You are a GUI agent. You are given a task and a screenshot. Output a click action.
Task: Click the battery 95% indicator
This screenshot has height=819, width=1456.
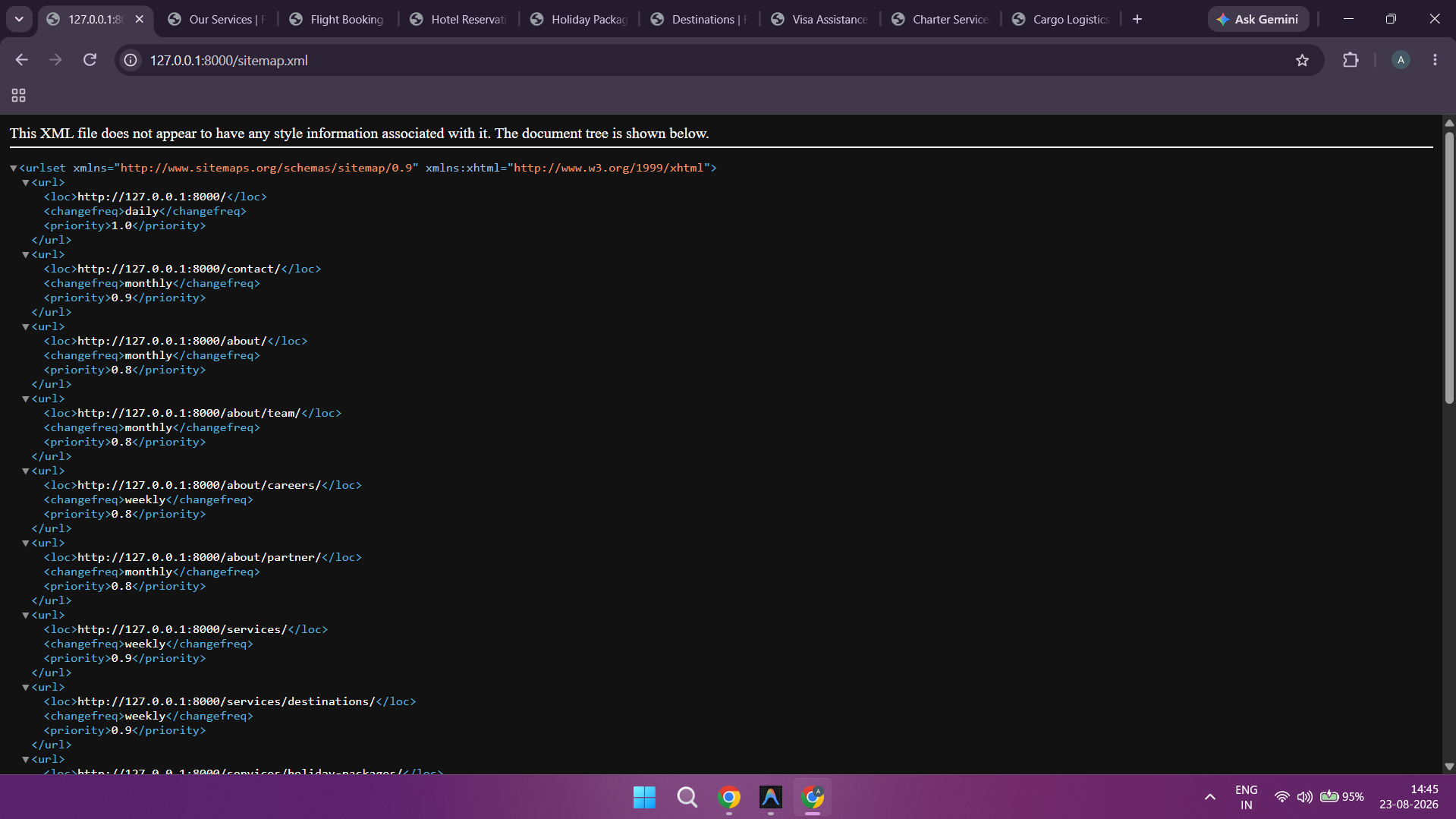[x=1341, y=797]
